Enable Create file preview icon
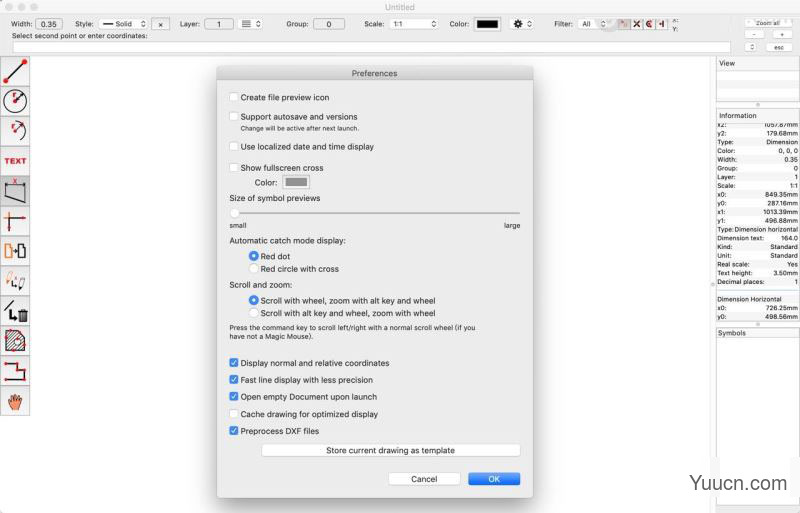This screenshot has height=513, width=800. (234, 97)
